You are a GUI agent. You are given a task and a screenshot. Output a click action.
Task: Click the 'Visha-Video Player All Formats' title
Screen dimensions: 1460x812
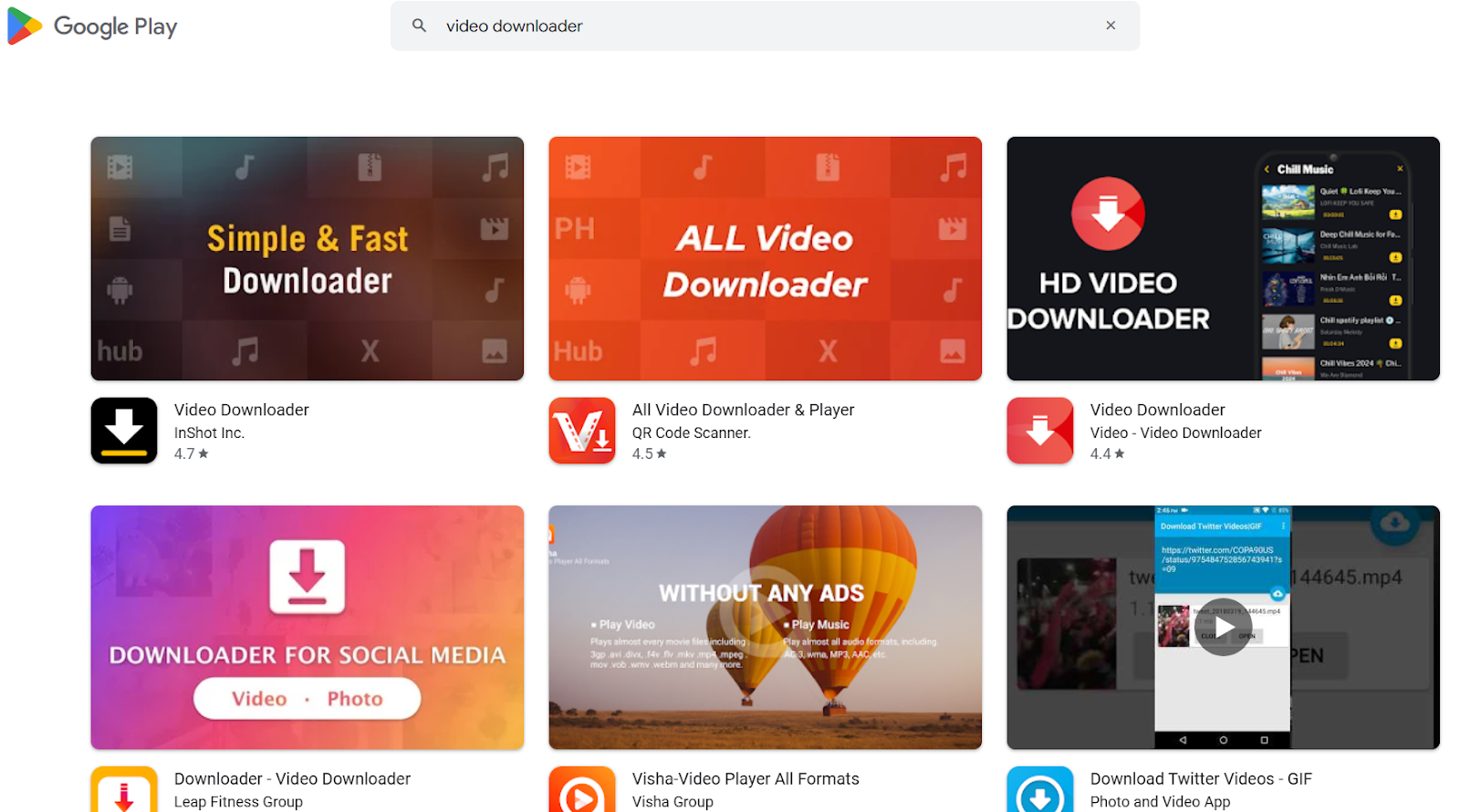coord(746,778)
